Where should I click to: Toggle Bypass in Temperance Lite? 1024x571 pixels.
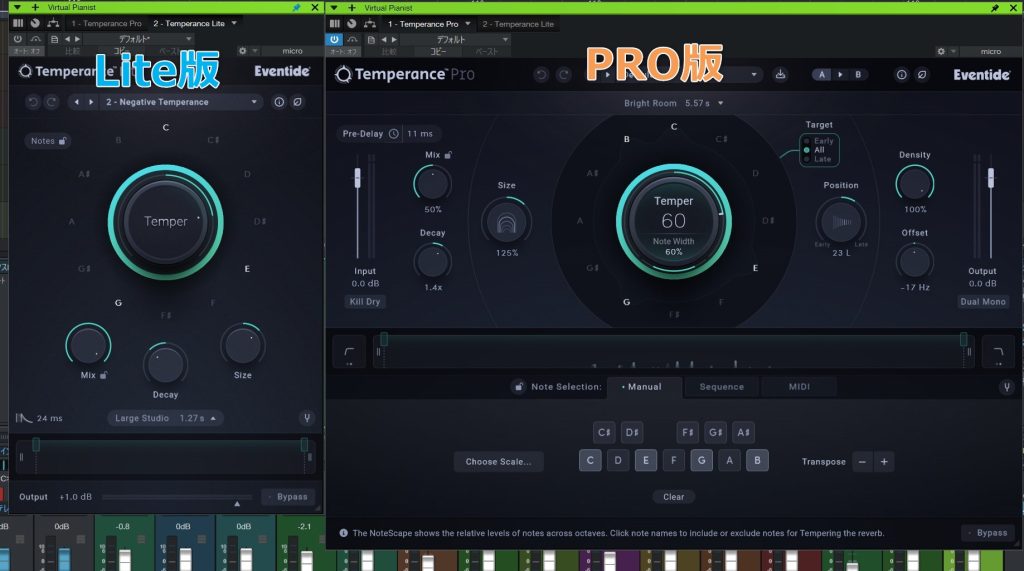(x=288, y=496)
